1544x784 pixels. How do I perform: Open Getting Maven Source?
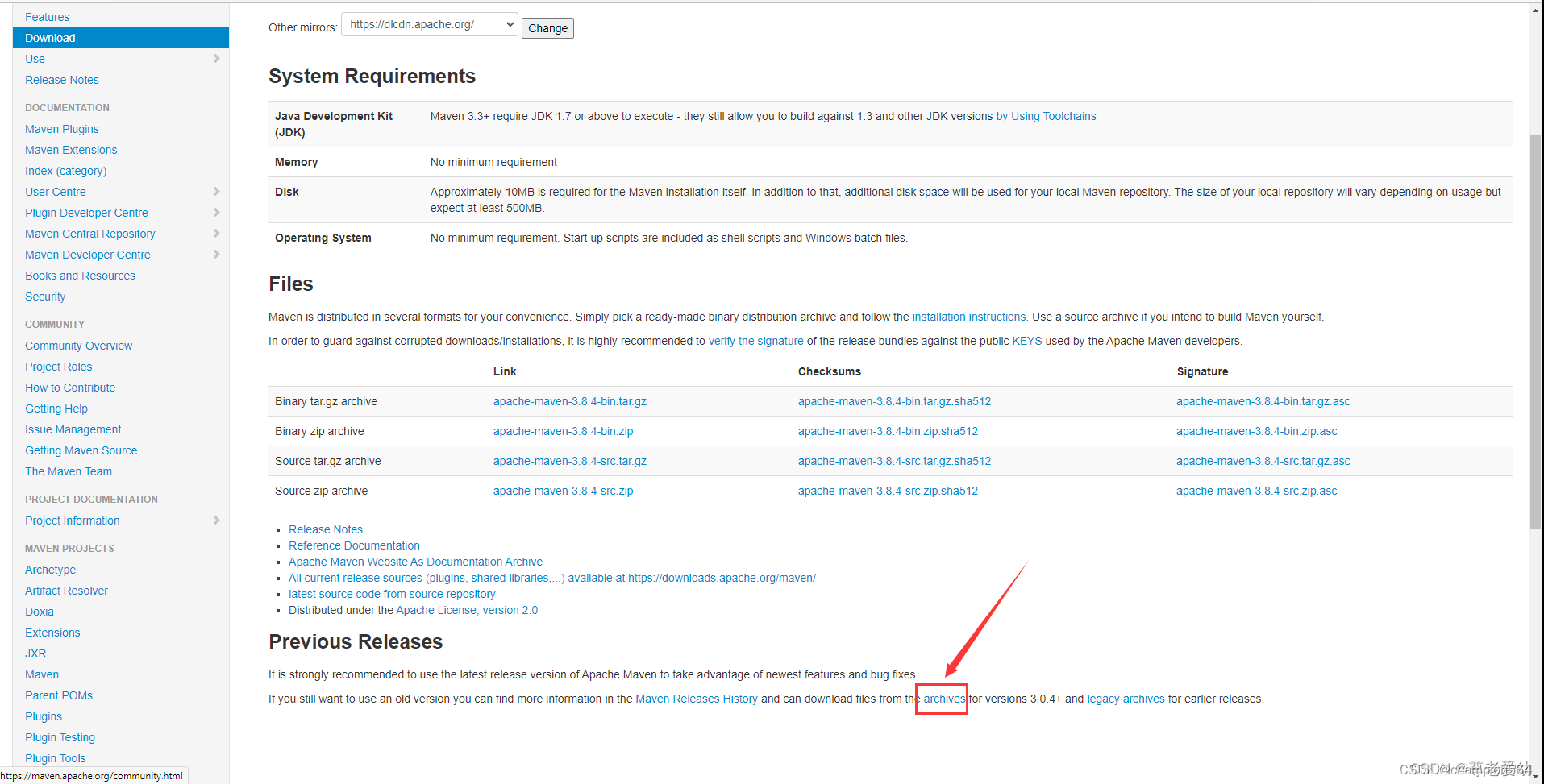click(81, 450)
